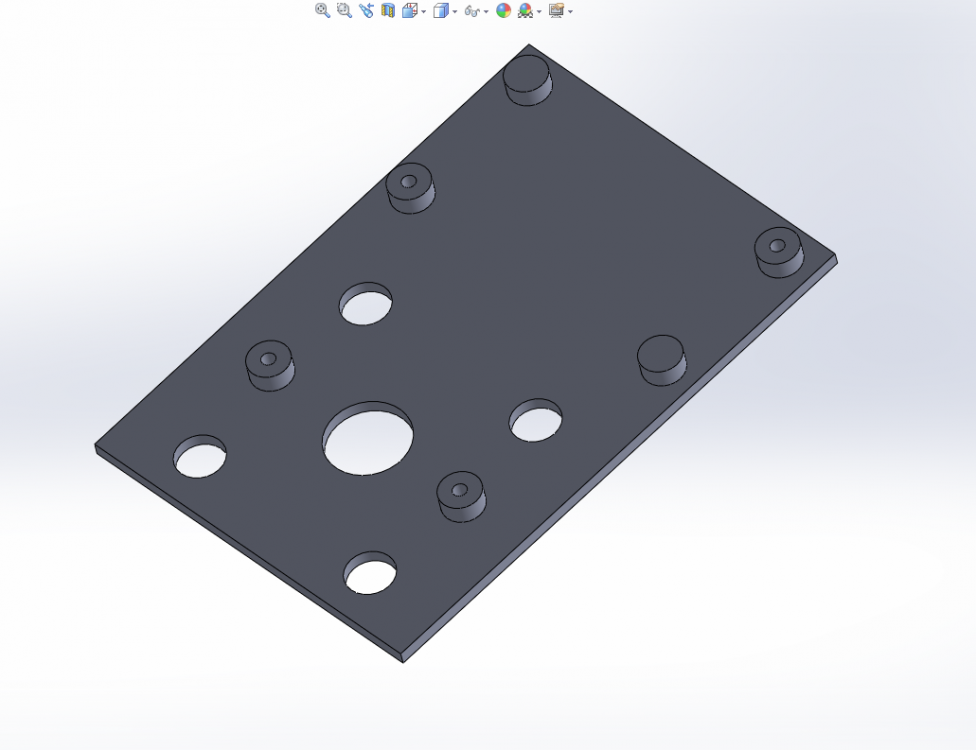976x750 pixels.
Task: Expand the View Settings dropdown arrow
Action: pyautogui.click(x=569, y=11)
